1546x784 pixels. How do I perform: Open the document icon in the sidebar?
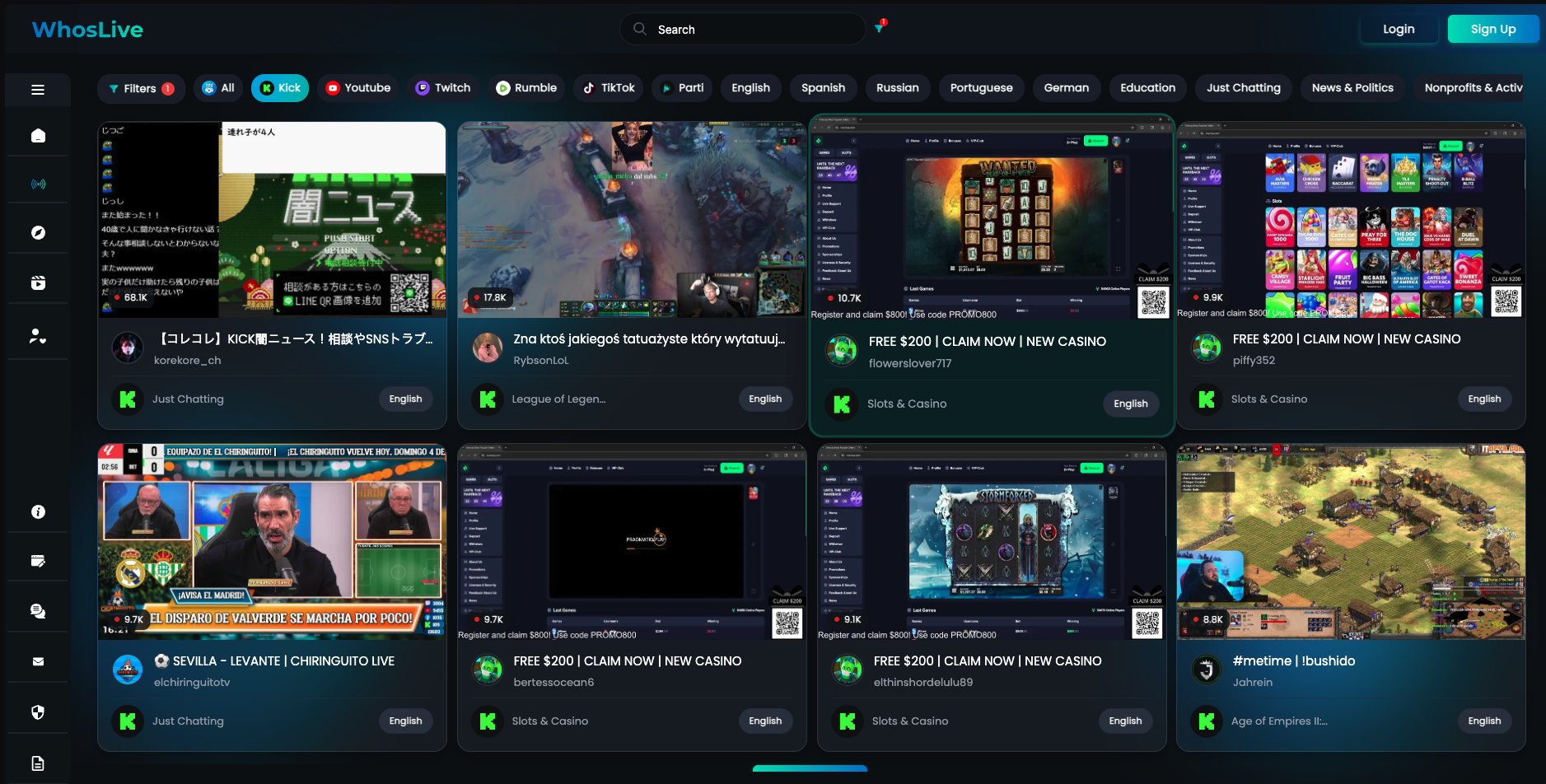38,763
